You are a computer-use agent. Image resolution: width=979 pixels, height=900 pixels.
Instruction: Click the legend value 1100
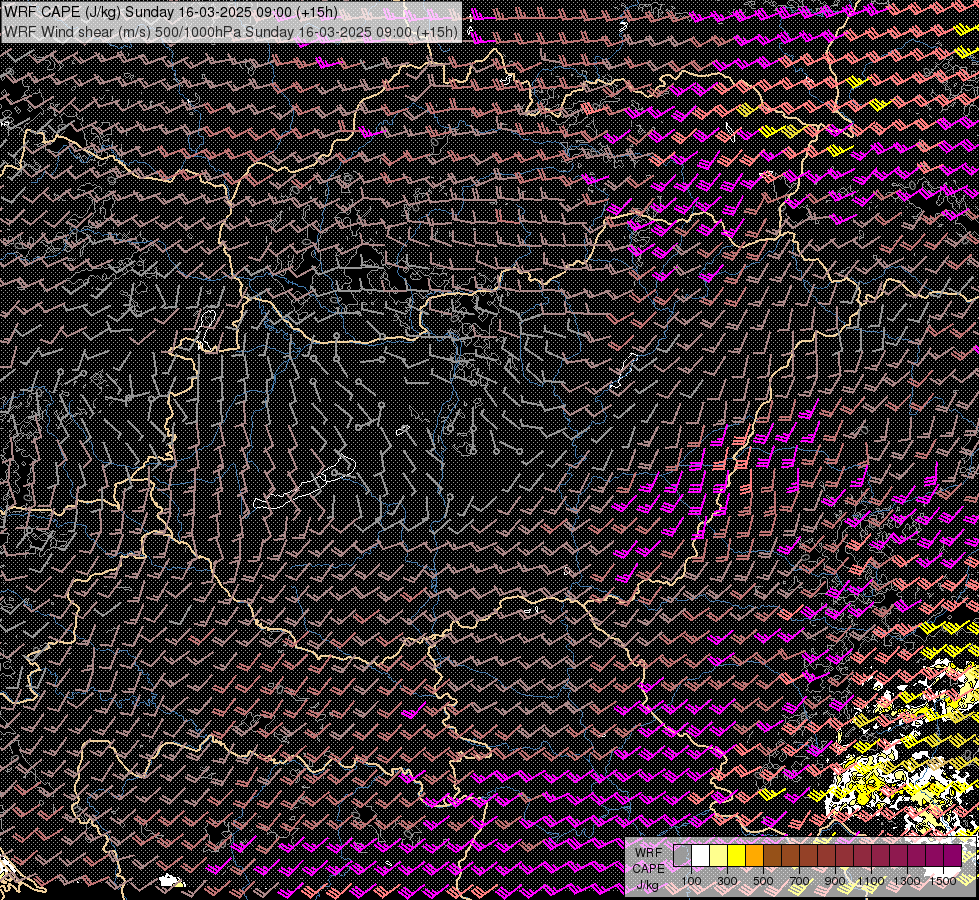coord(871,881)
